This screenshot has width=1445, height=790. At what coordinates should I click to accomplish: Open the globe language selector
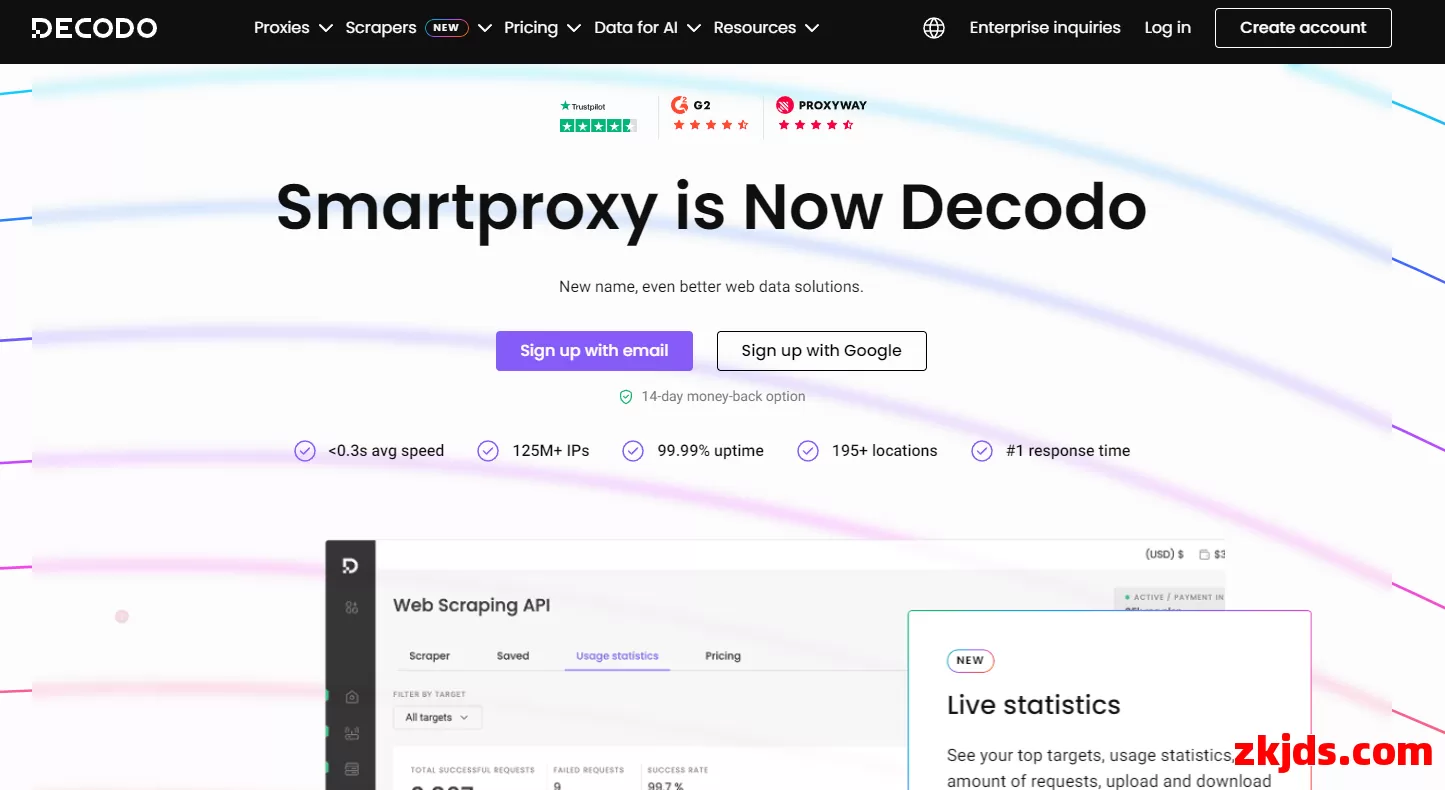[x=934, y=28]
